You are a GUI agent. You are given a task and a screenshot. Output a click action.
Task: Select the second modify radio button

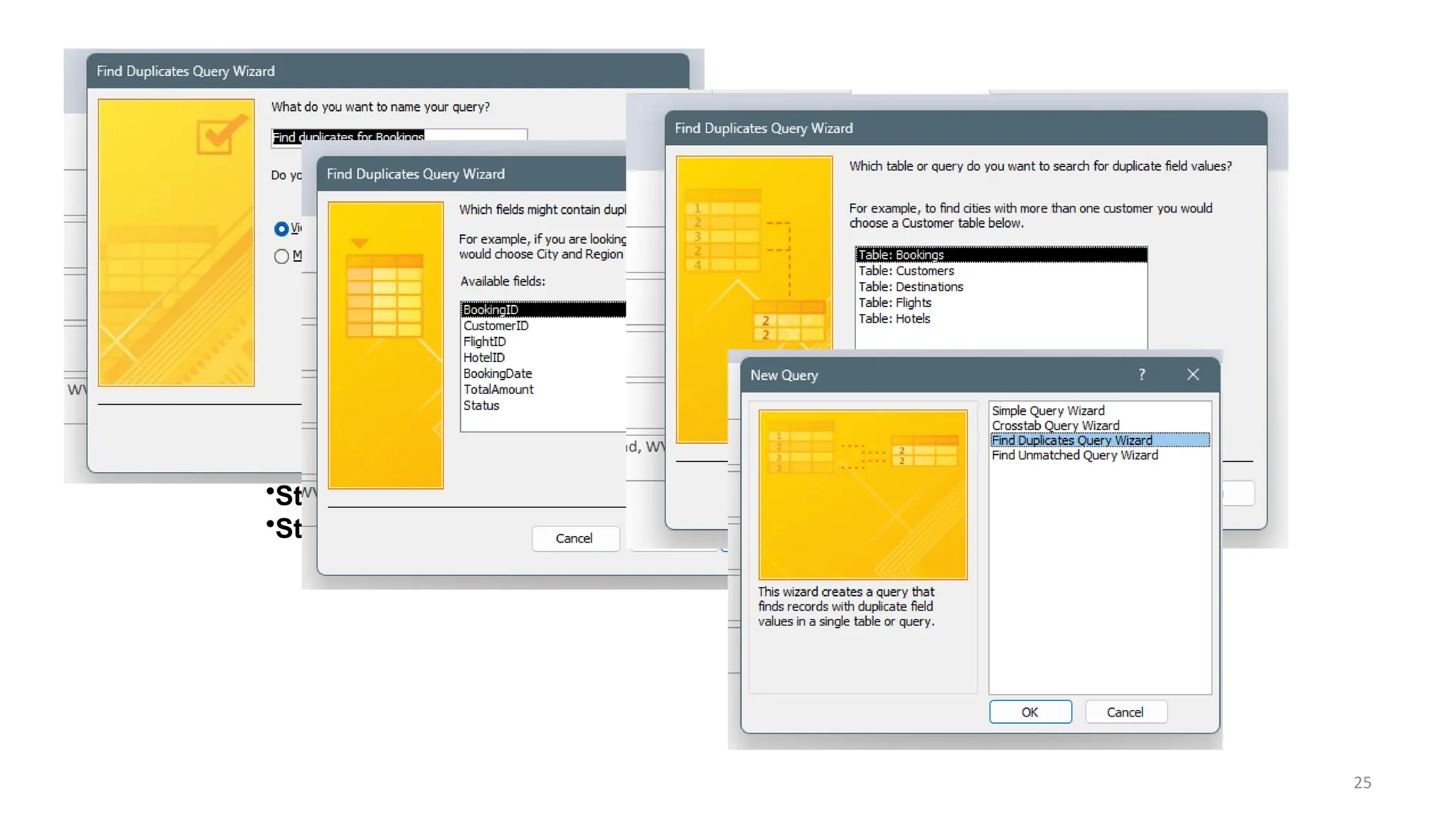pos(282,256)
